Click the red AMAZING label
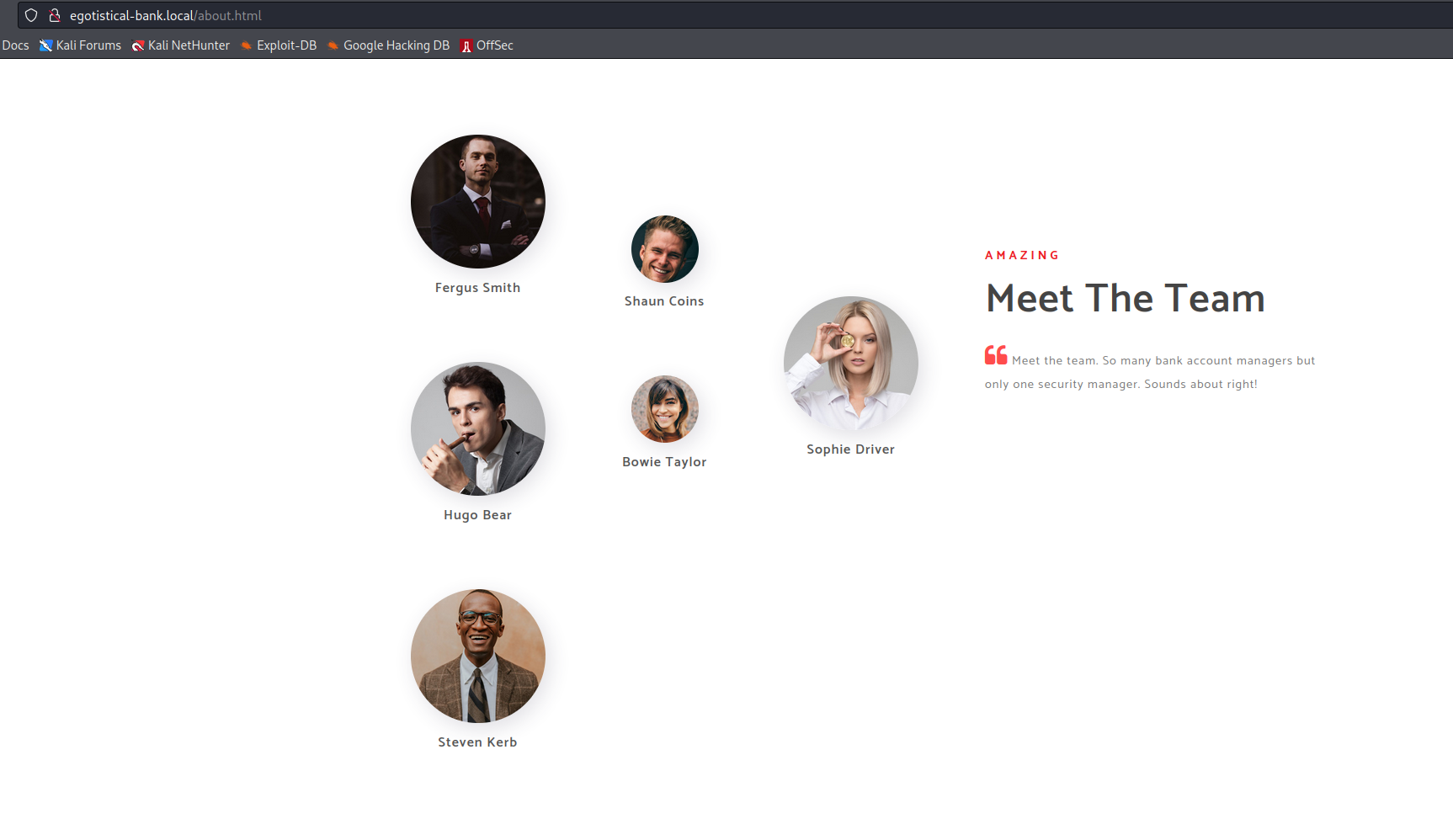This screenshot has height=840, width=1453. (x=1022, y=255)
